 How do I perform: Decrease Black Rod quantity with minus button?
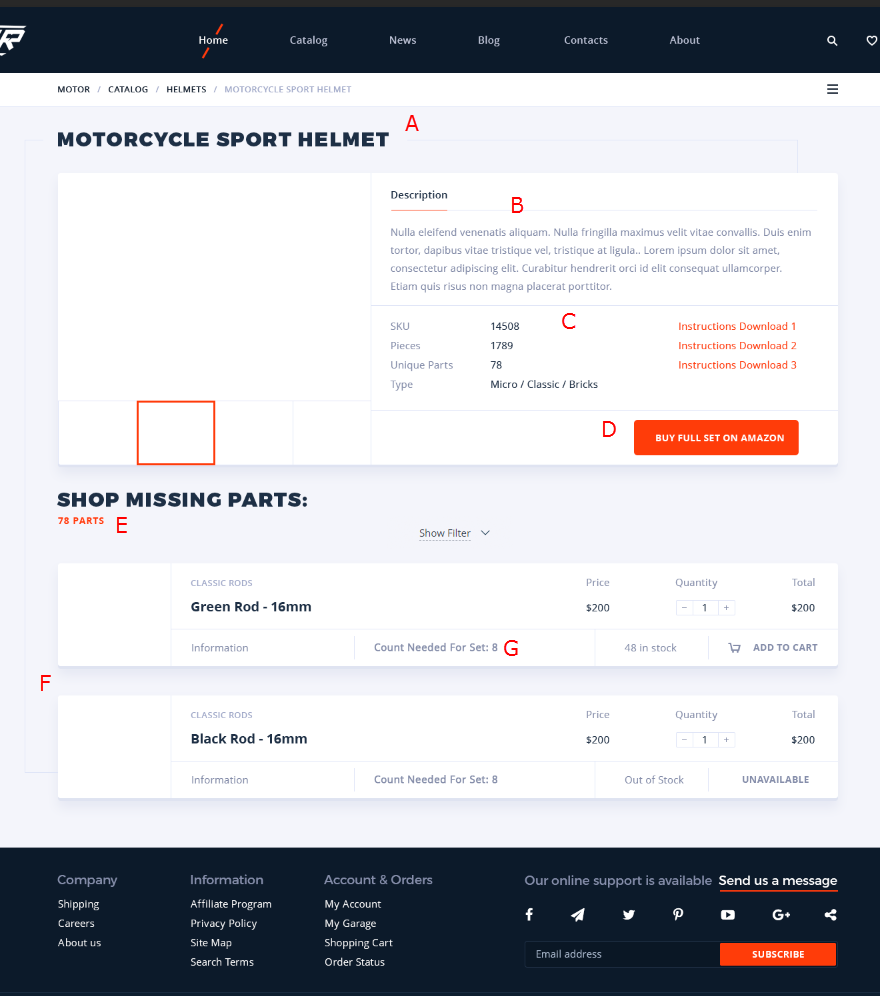[684, 740]
